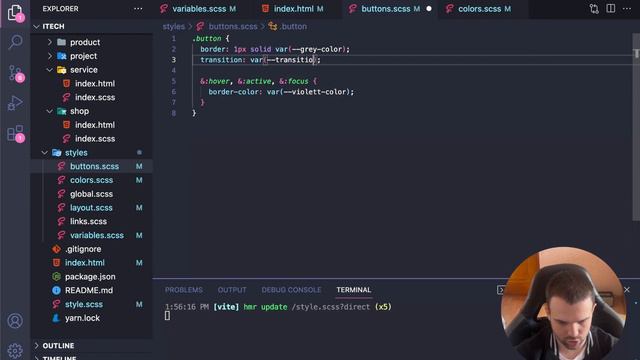The image size is (640, 360).
Task: Open the DEBUG CONSOLE panel tab
Action: [x=291, y=290]
